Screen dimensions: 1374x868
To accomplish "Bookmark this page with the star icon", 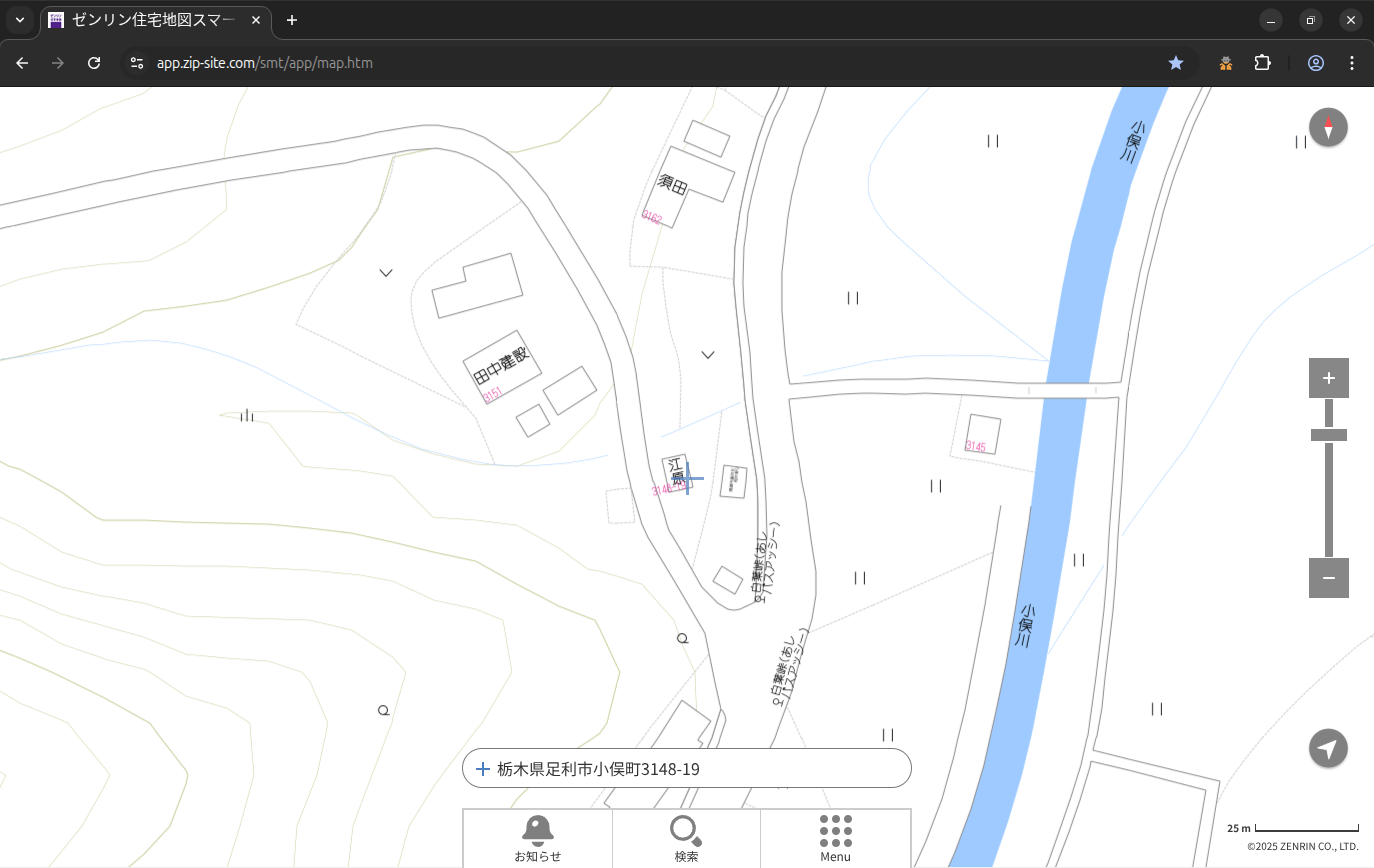I will click(1176, 63).
